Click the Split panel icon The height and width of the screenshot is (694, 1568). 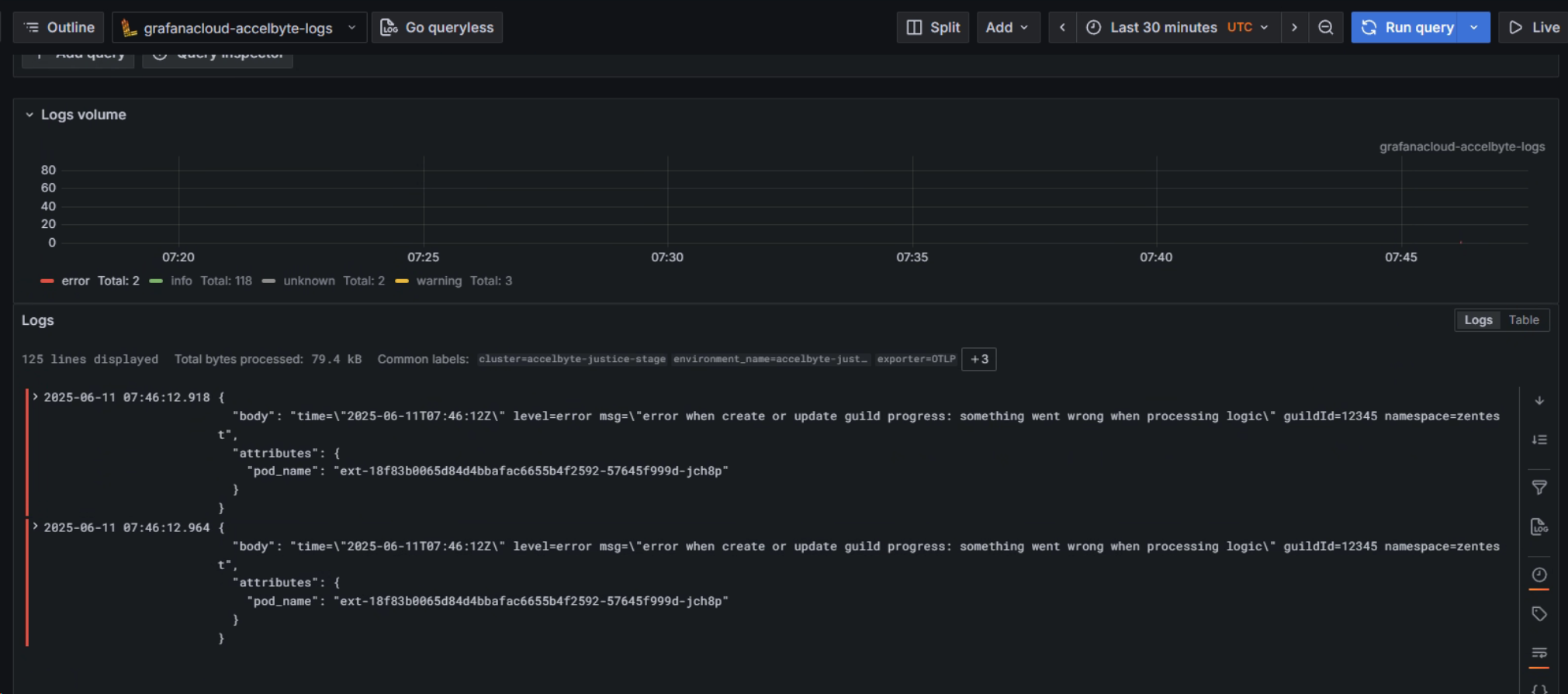pos(914,27)
